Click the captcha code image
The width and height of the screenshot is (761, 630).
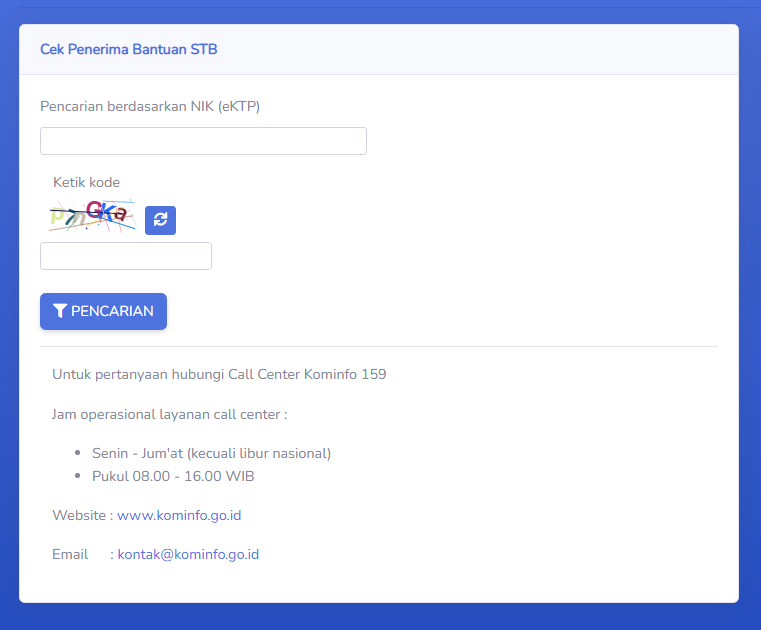click(91, 216)
